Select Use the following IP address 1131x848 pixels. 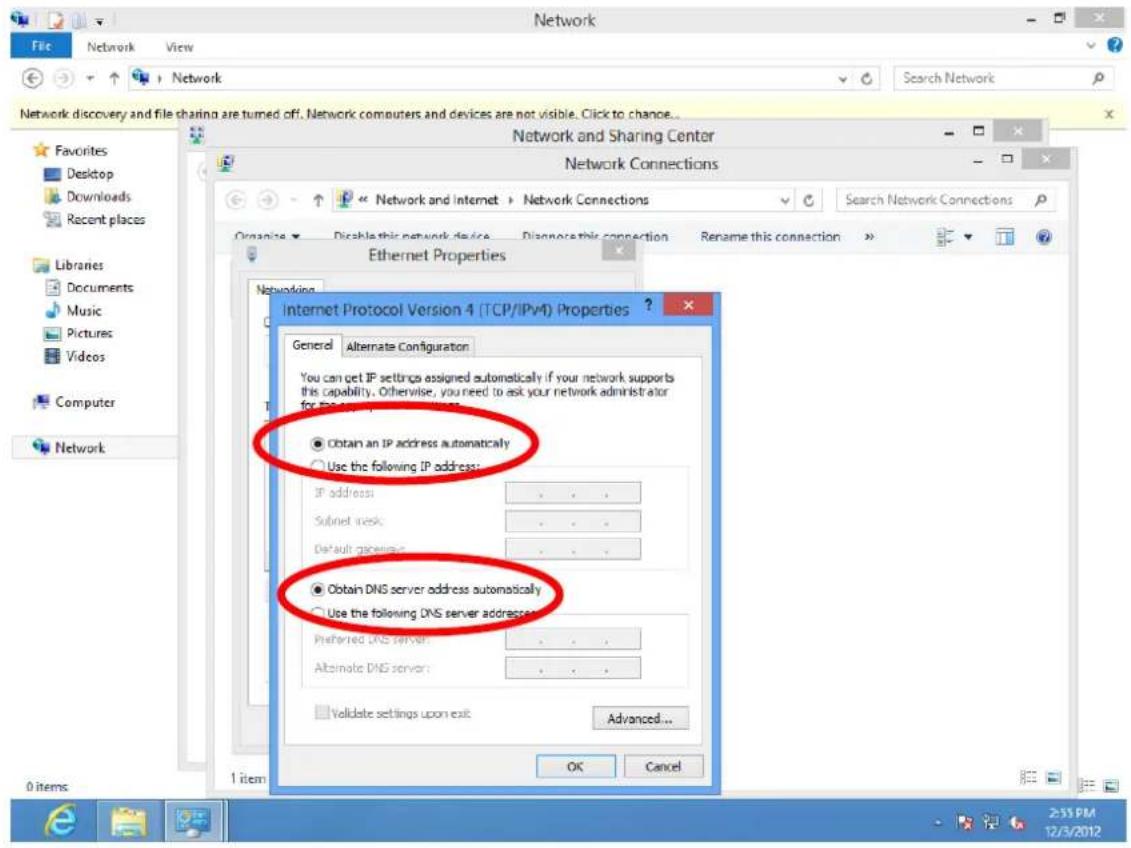pos(395,467)
